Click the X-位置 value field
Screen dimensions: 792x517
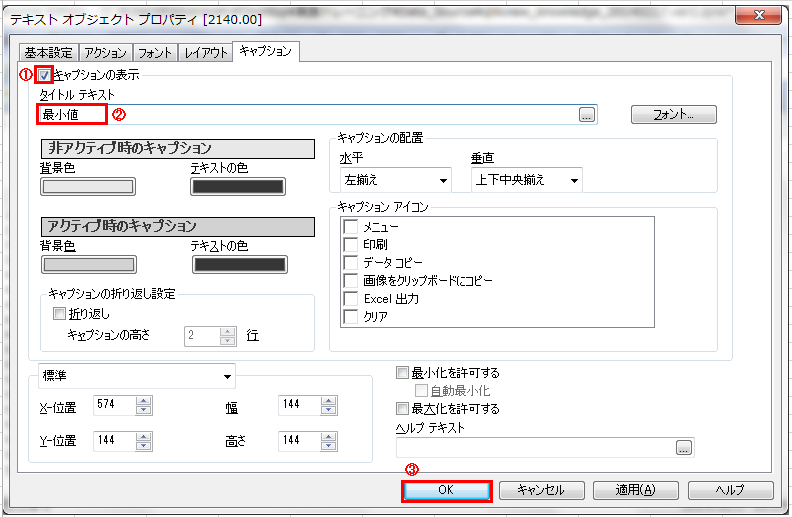pos(114,405)
